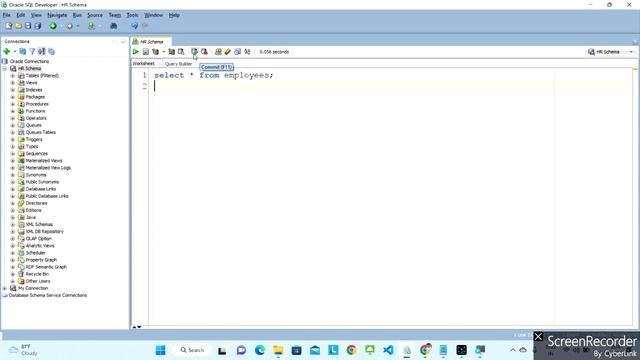Select the Functions tree item
Screen dimensions: 640x360
(36, 111)
